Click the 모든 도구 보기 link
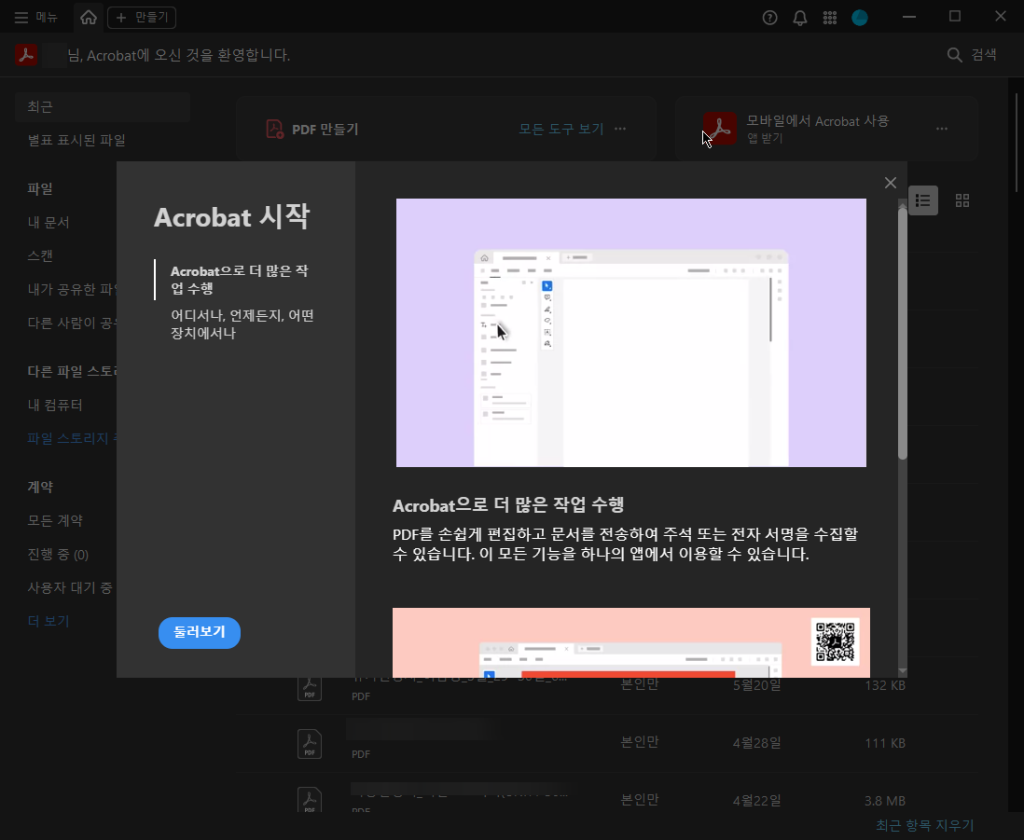Image resolution: width=1024 pixels, height=840 pixels. coord(561,129)
